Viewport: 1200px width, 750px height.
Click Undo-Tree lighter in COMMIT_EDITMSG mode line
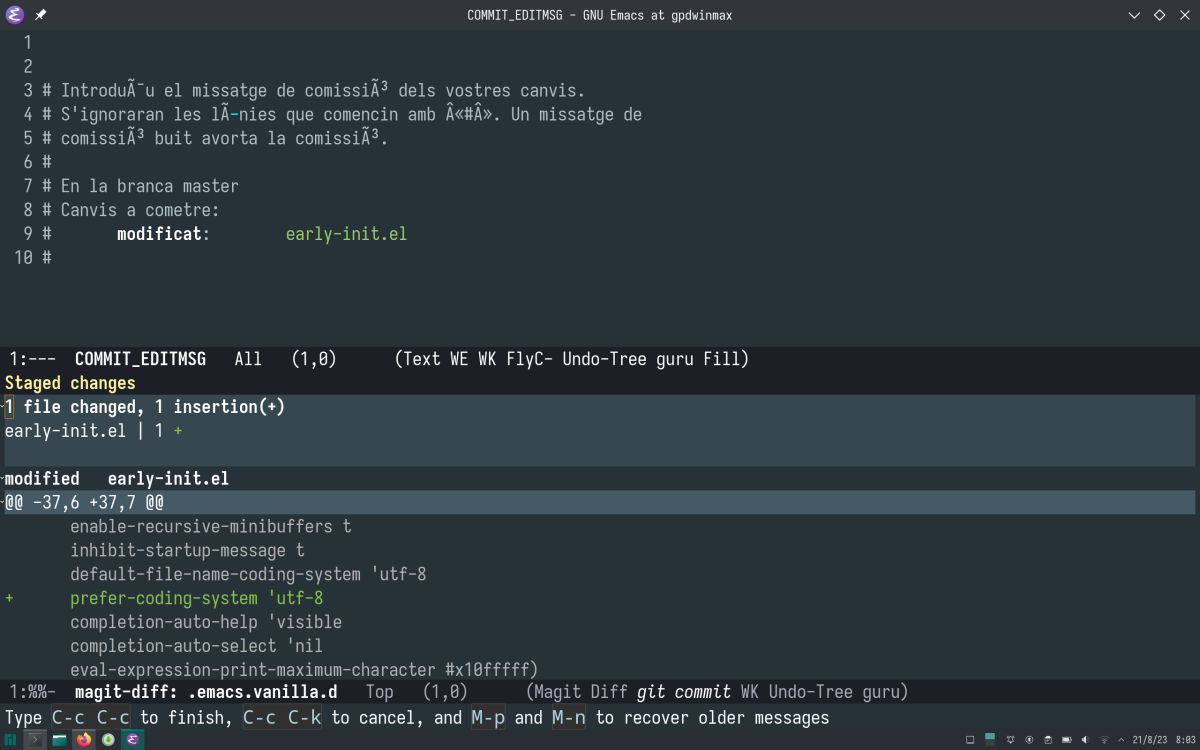[605, 359]
